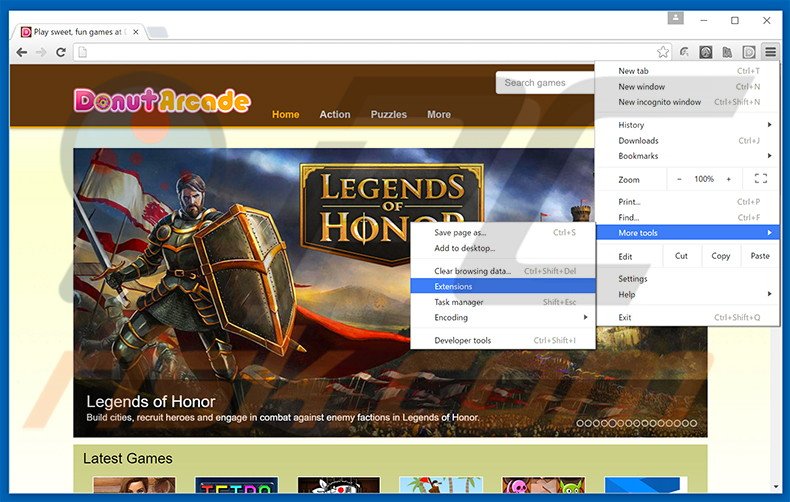Click the Search games box
This screenshot has width=790, height=502.
pyautogui.click(x=545, y=83)
